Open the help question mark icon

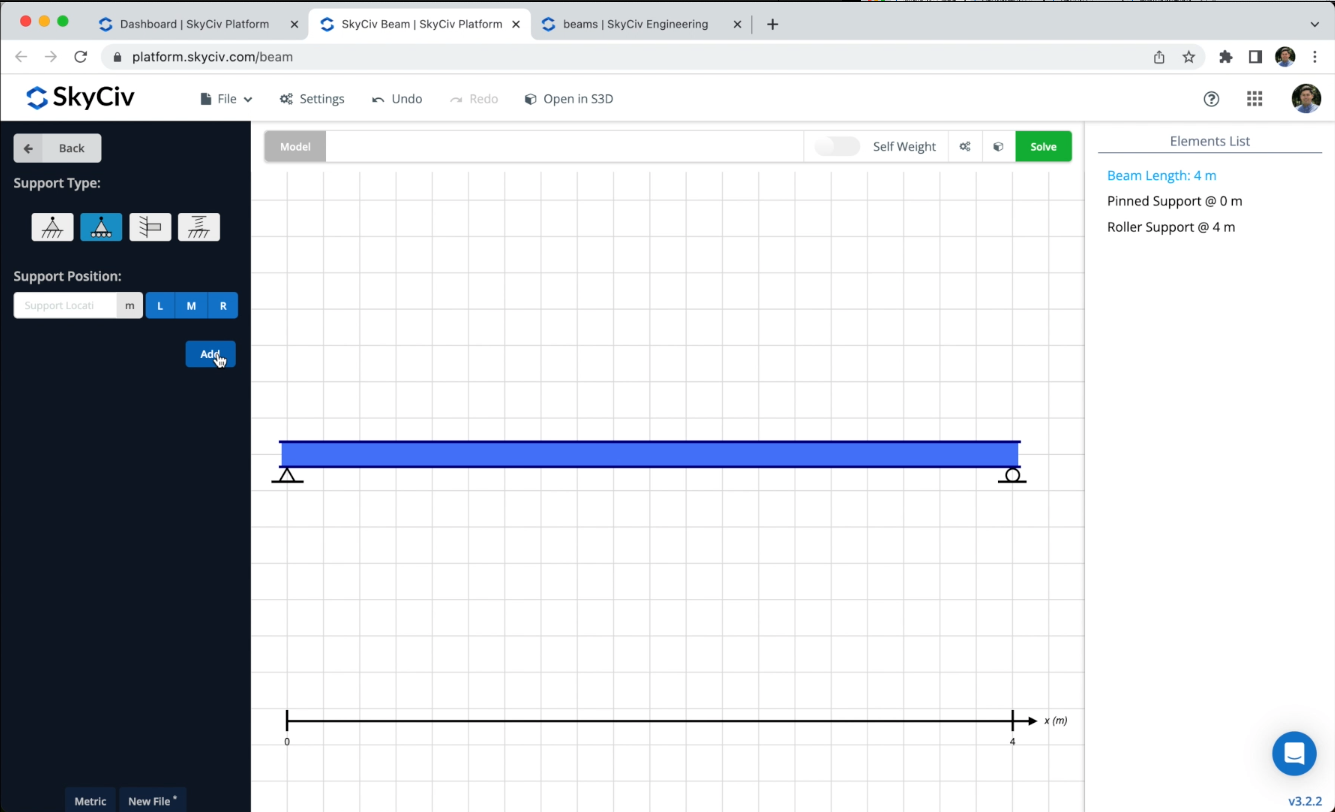1211,99
